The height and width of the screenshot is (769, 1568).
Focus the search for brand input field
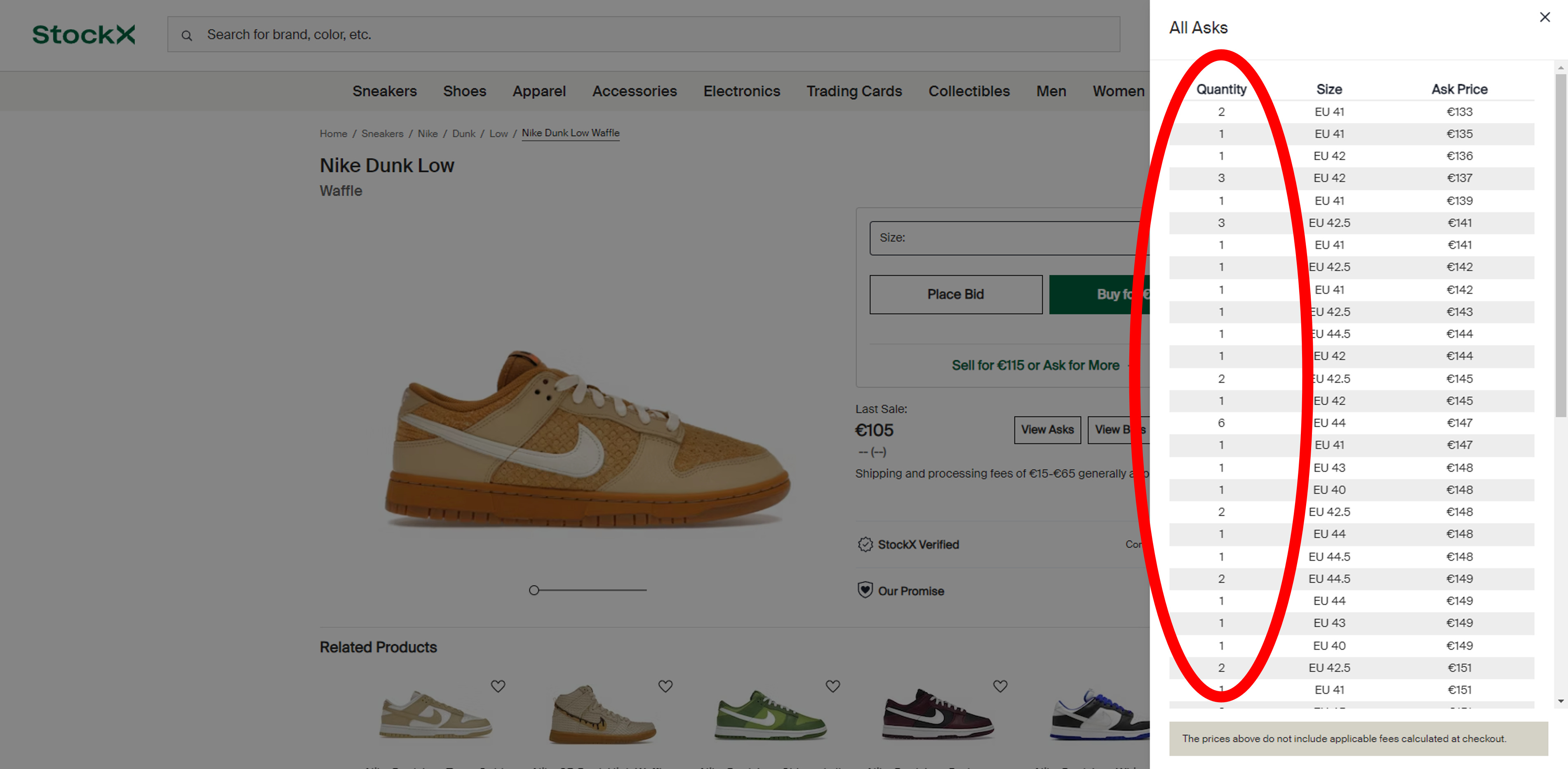(643, 35)
